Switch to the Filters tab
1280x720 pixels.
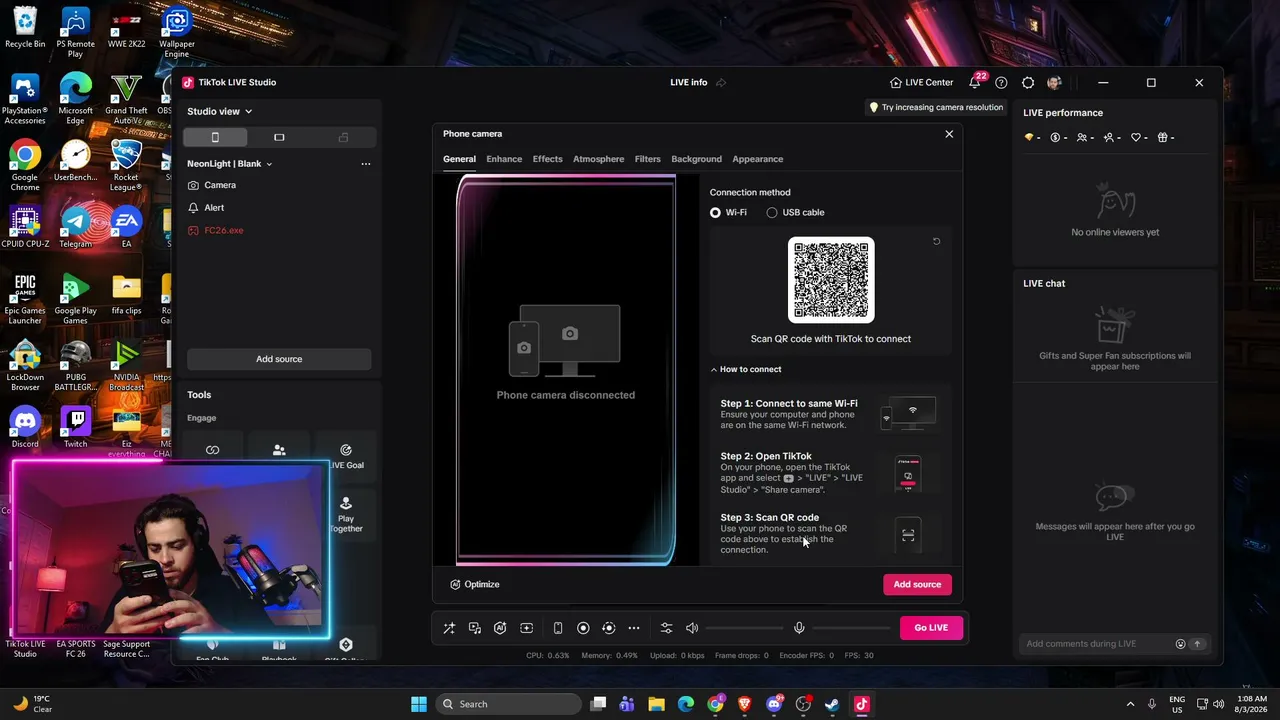[647, 159]
